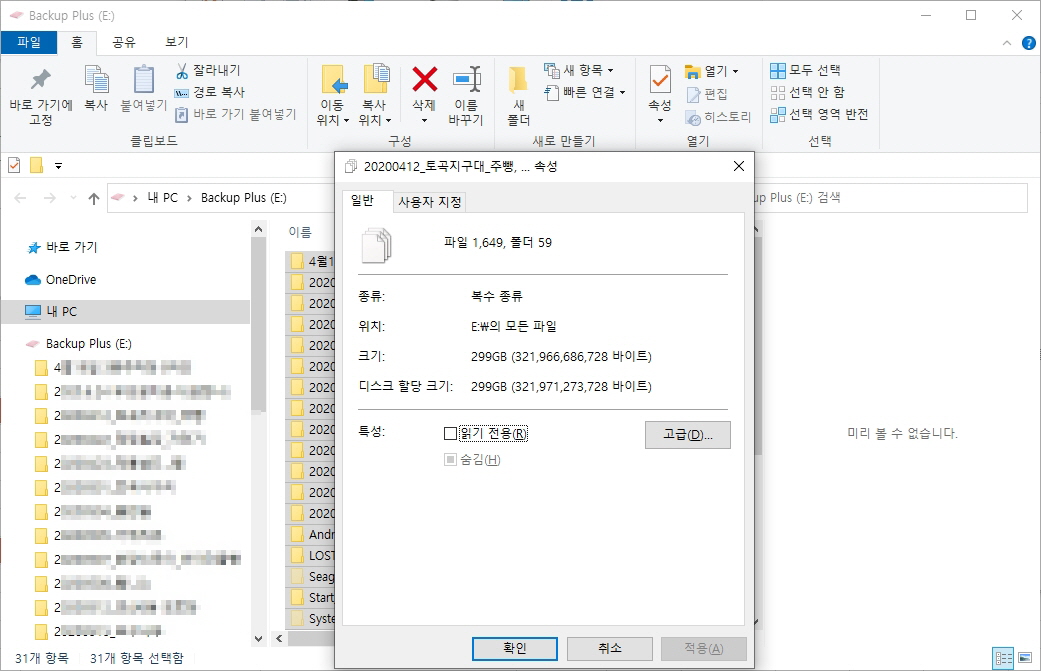Choose Copy path (경로 복사)

[x=210, y=92]
